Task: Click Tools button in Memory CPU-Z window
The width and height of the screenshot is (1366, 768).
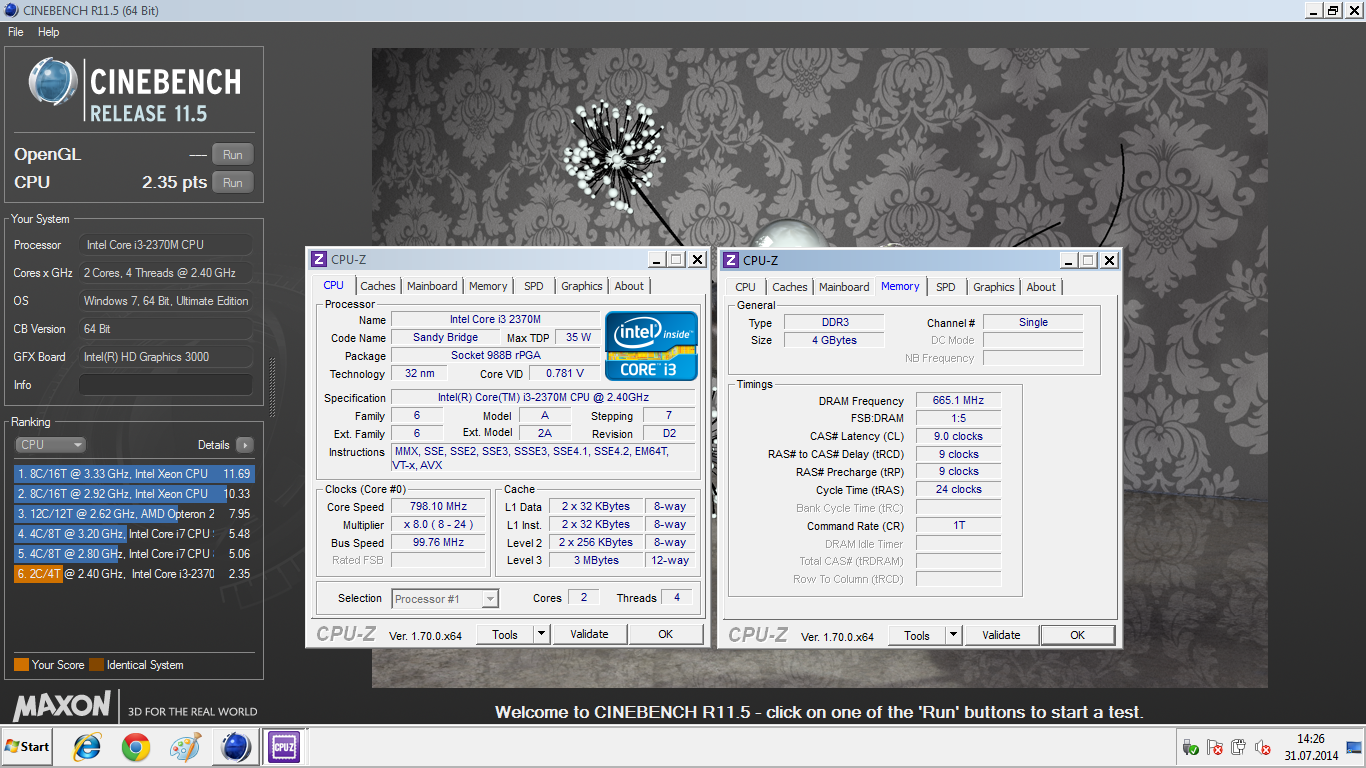Action: 917,634
